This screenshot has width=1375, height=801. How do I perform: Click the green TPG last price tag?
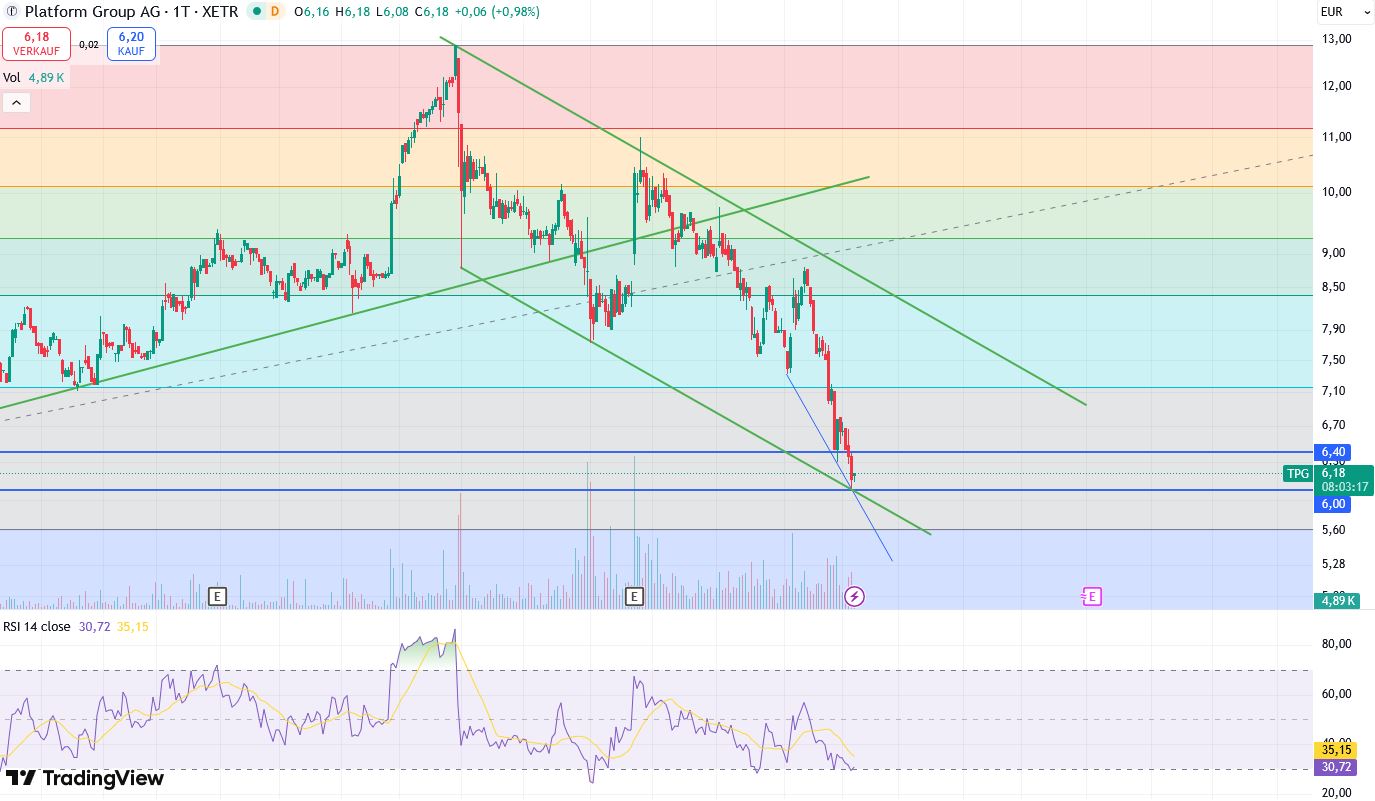click(x=1297, y=474)
